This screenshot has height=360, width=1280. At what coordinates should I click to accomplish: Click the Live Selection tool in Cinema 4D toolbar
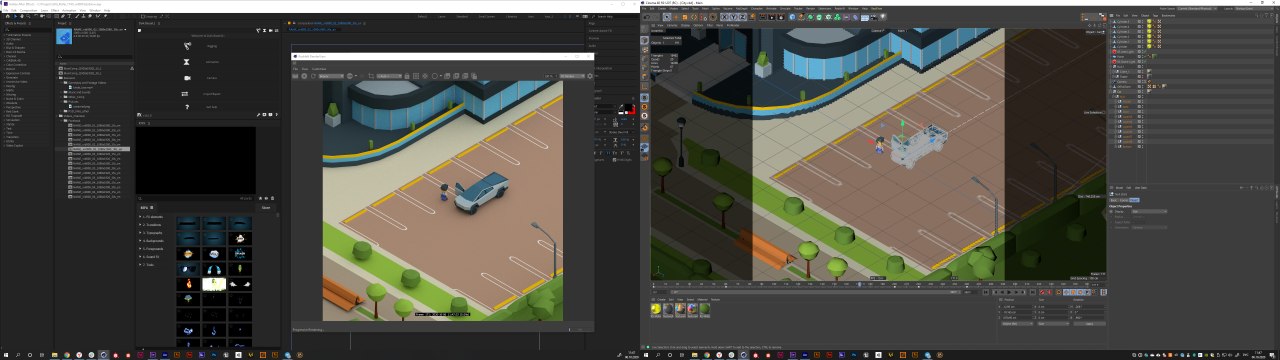coord(667,17)
